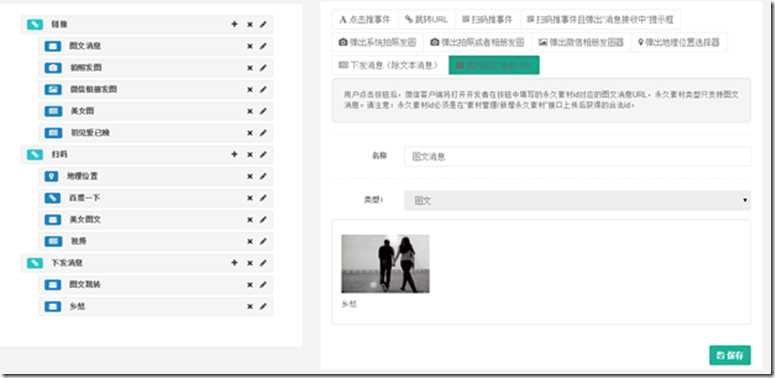Select the 弹出拍照或者相册发图 type tab
The image size is (775, 378).
pyautogui.click(x=477, y=42)
